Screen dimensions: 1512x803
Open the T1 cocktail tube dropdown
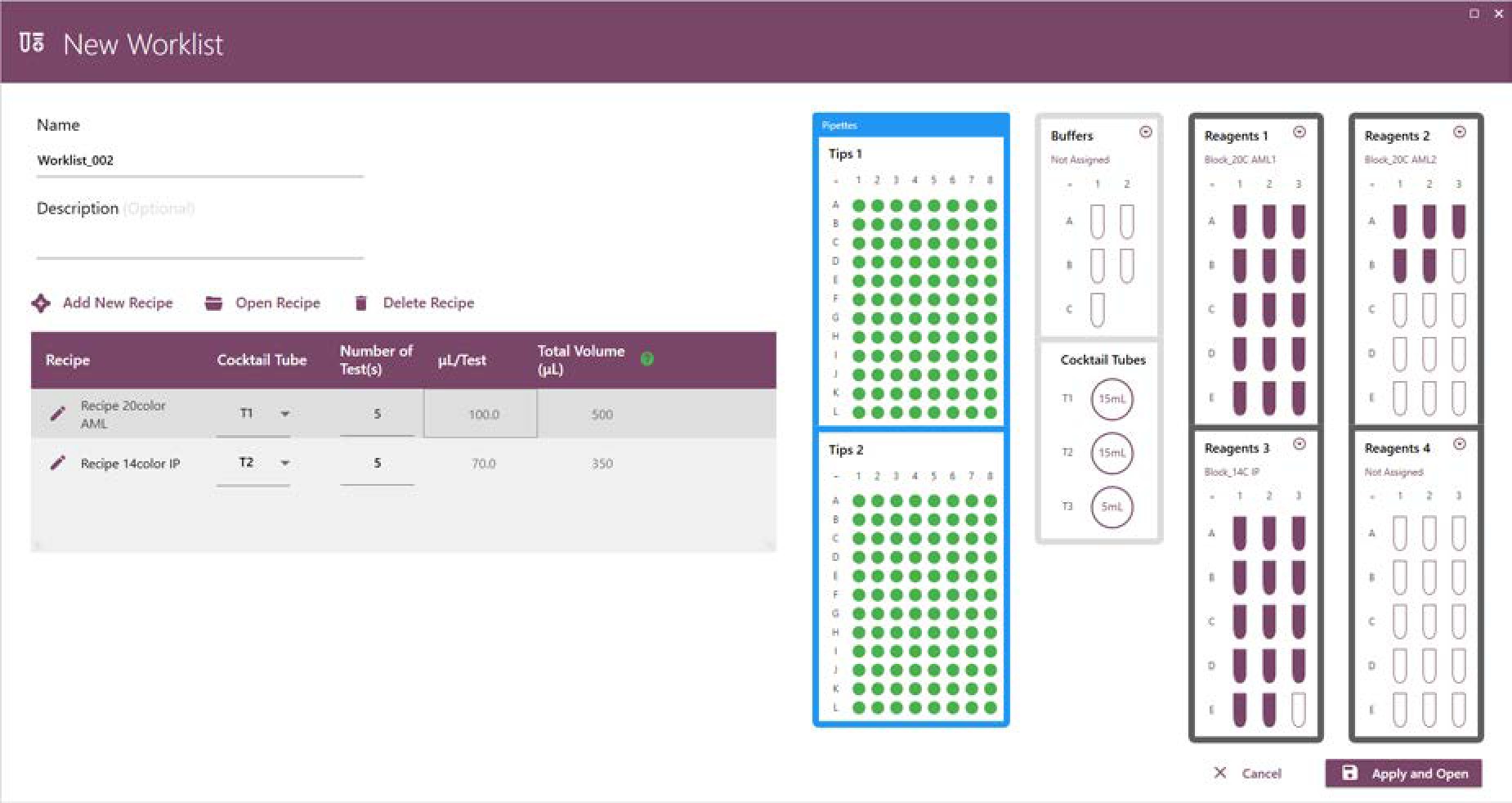tap(285, 414)
